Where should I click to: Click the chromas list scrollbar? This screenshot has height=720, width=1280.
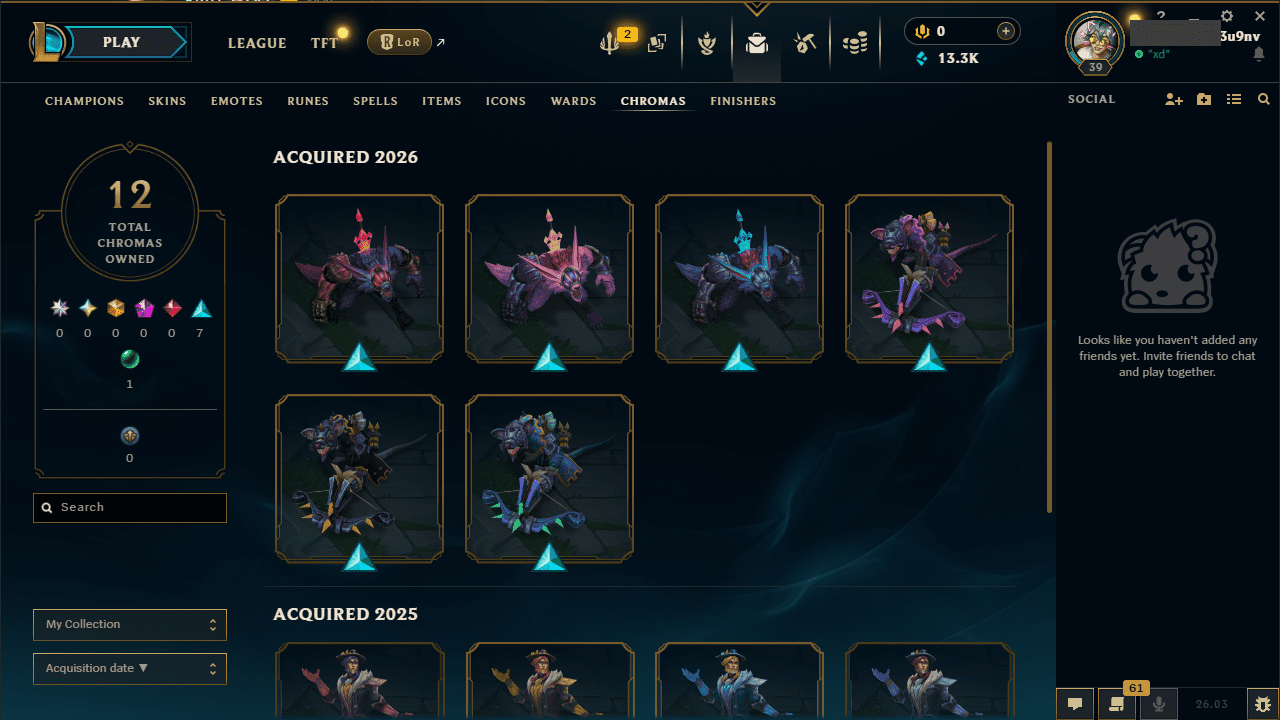(1049, 327)
